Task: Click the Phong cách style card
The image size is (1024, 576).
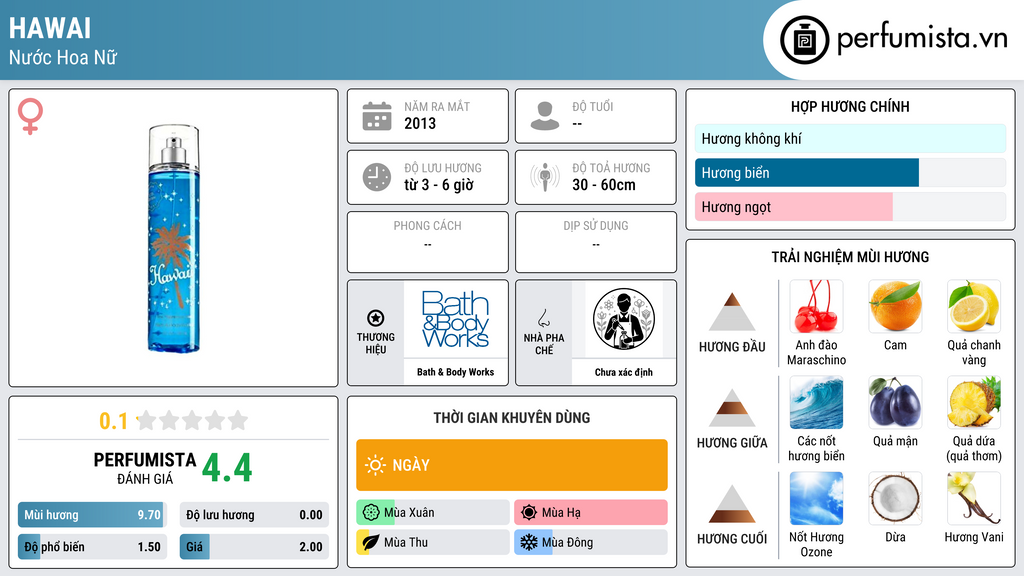Action: tap(428, 242)
